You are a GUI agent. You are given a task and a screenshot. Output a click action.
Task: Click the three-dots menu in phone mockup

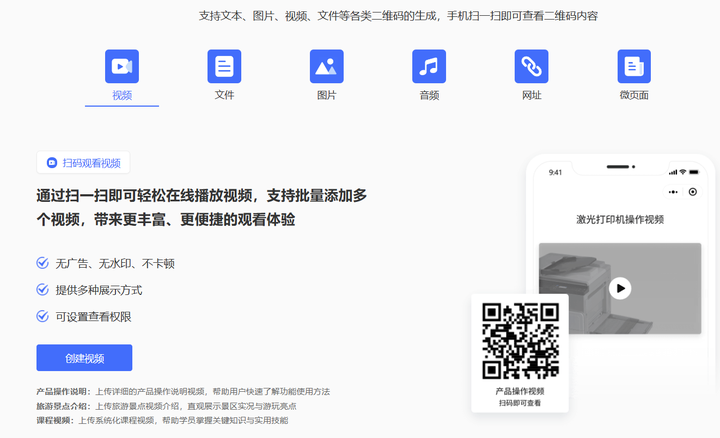673,192
